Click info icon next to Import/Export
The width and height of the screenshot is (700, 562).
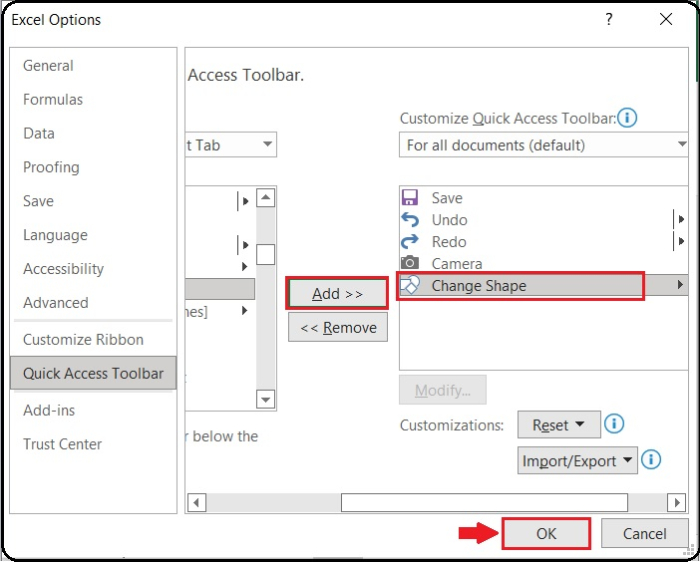point(651,460)
